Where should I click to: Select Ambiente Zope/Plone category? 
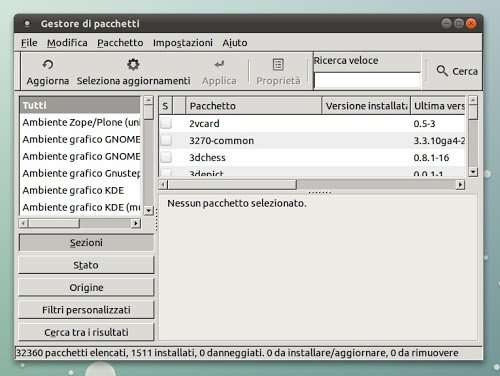[x=80, y=122]
